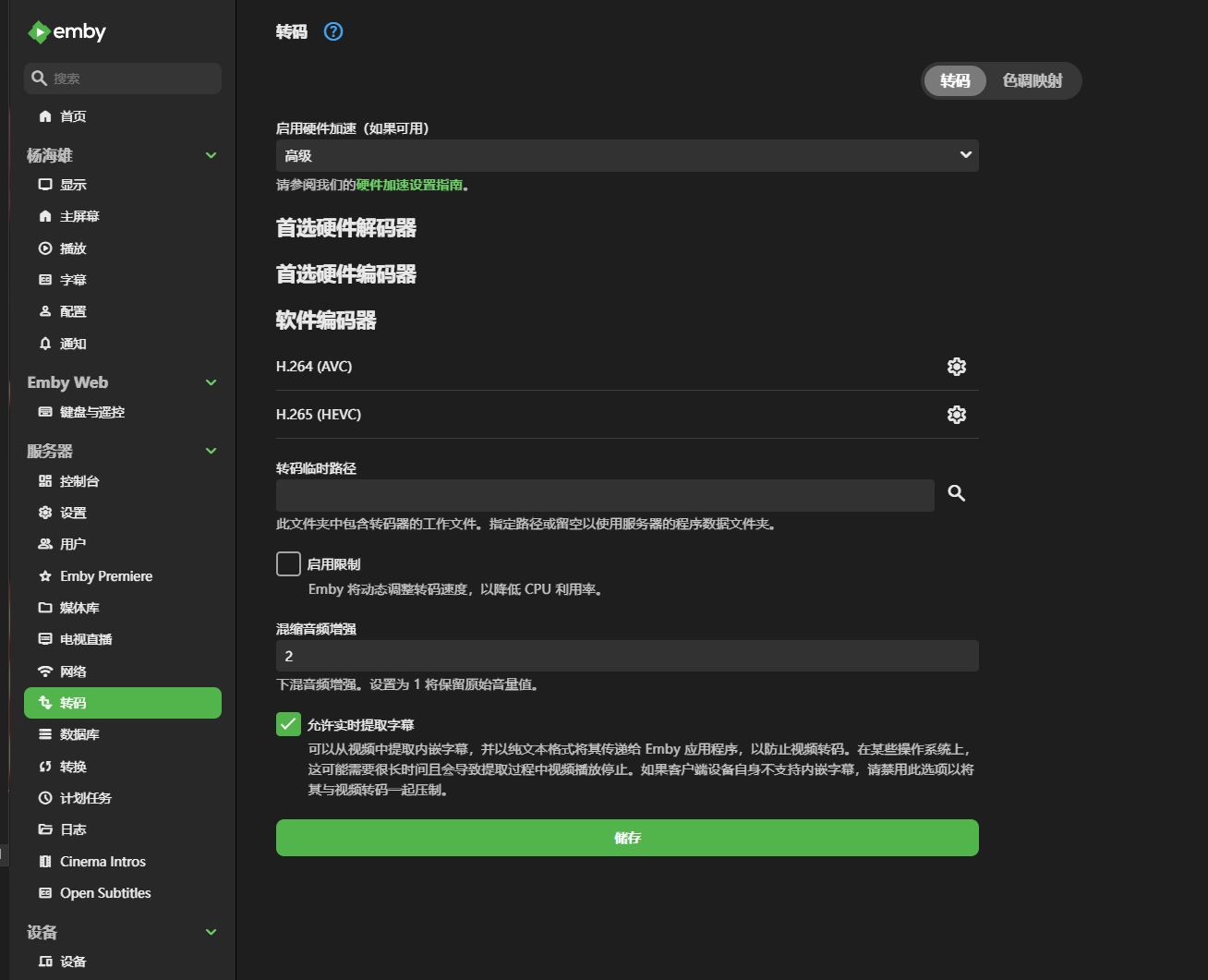Open 计划任务 in the sidebar

[x=123, y=798]
